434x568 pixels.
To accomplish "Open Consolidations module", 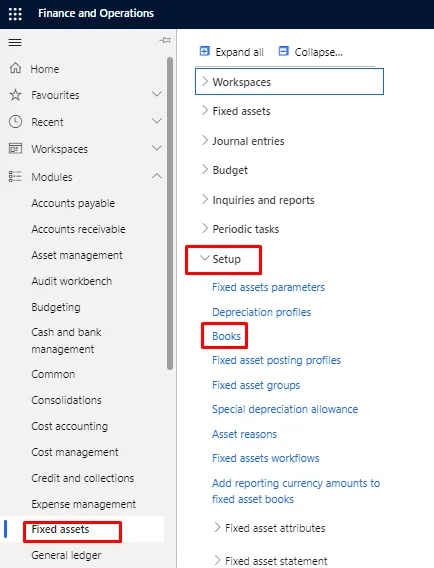I will point(67,400).
